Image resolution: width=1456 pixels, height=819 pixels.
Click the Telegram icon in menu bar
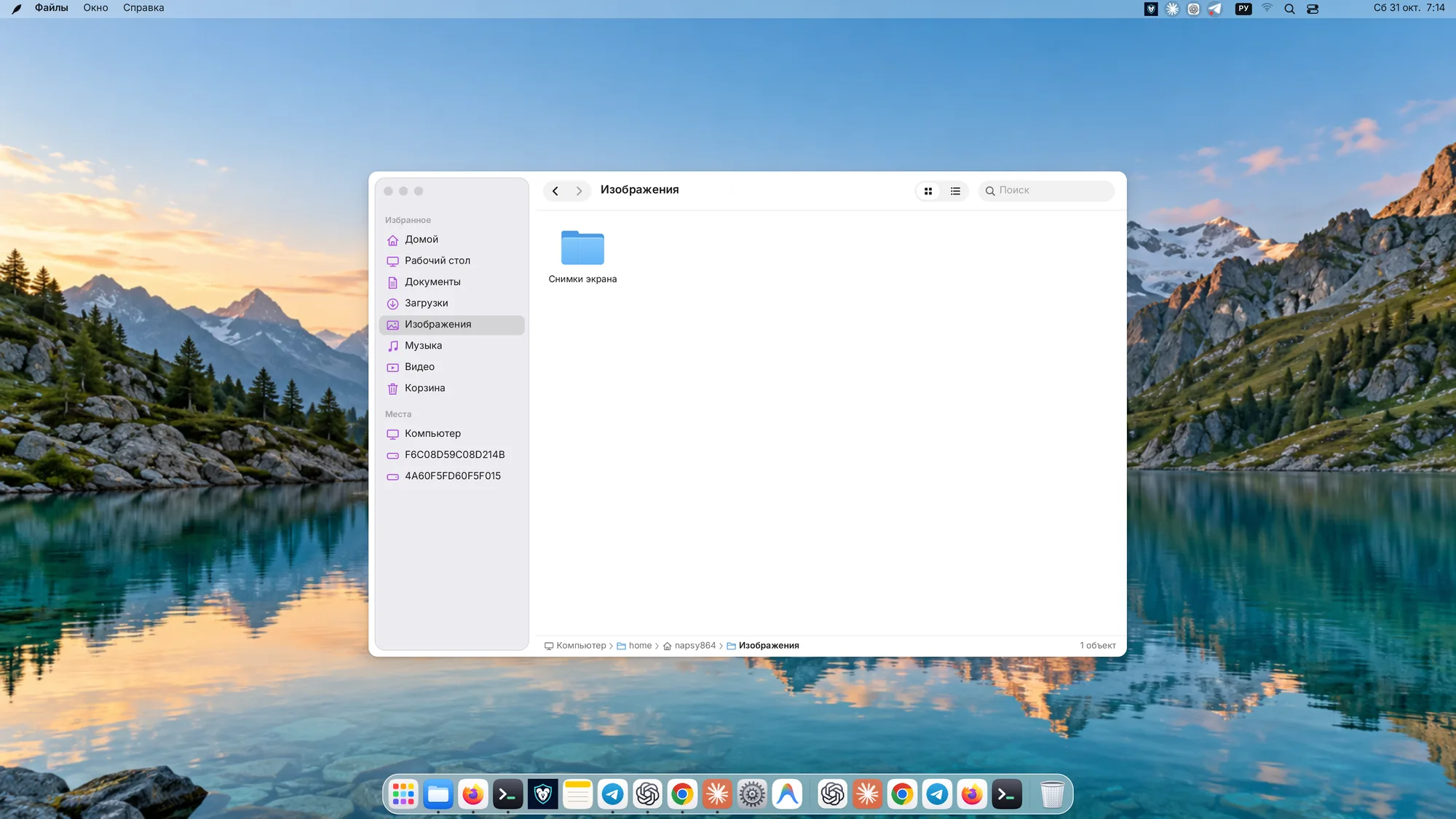click(x=1215, y=9)
